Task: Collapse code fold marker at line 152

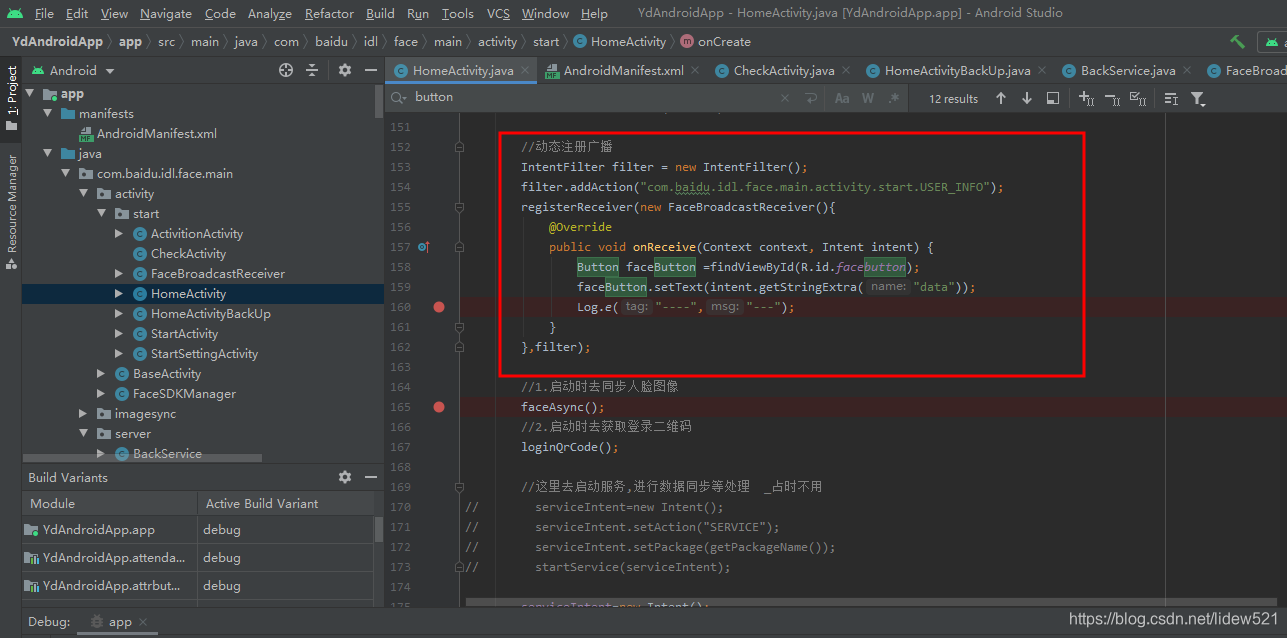Action: tap(459, 147)
